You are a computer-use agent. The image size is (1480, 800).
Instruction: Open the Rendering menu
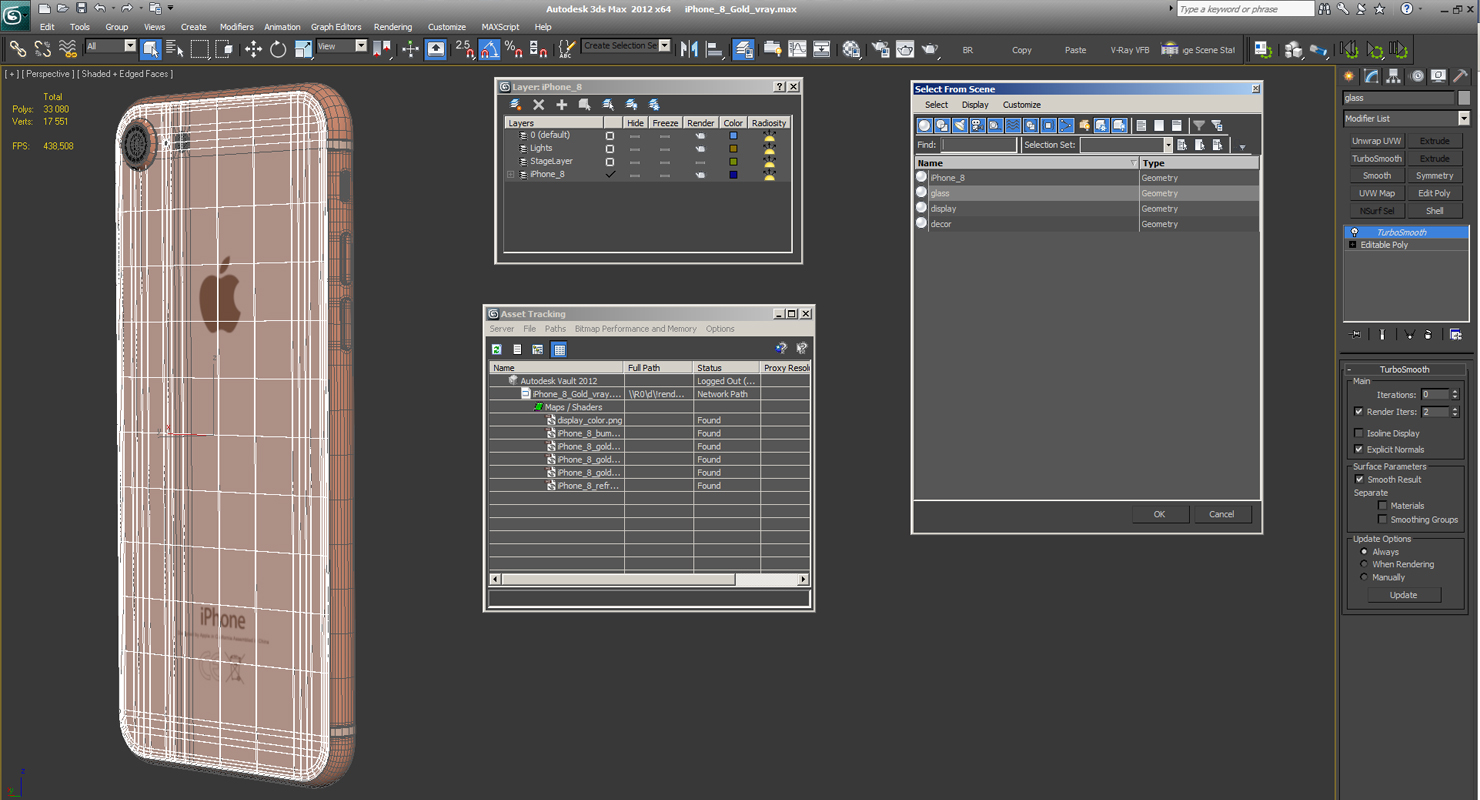pos(392,27)
